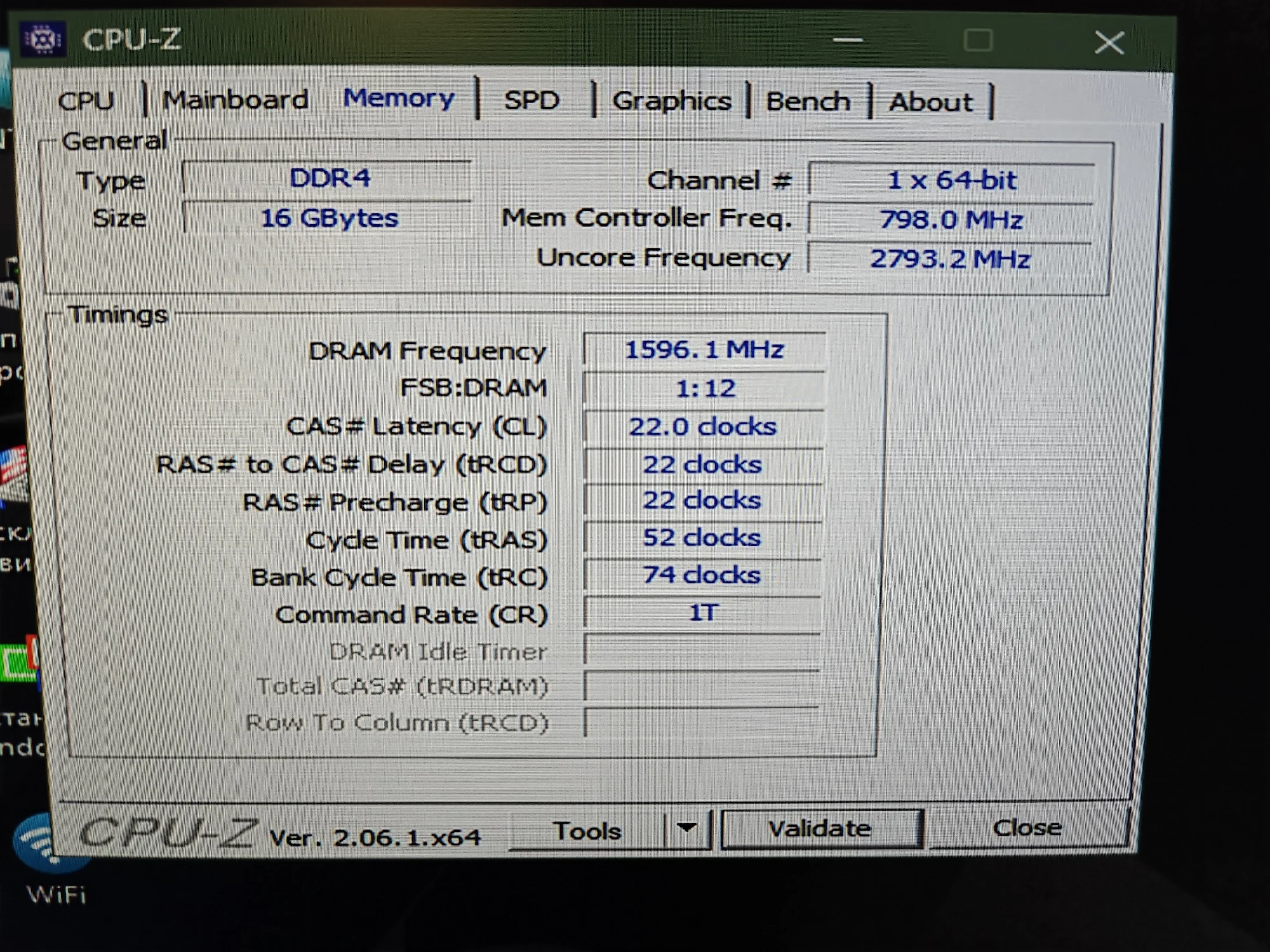Click the CAS# Latency value field

pos(703,427)
